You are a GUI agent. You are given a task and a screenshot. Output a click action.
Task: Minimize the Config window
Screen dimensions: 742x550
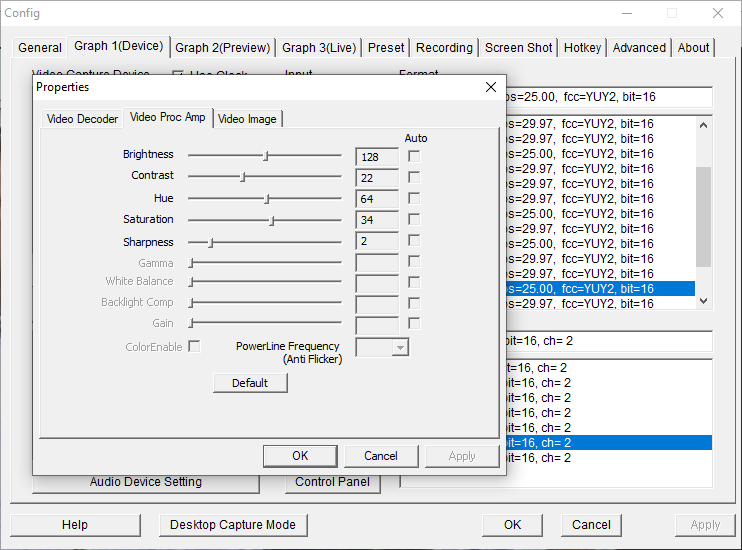627,13
